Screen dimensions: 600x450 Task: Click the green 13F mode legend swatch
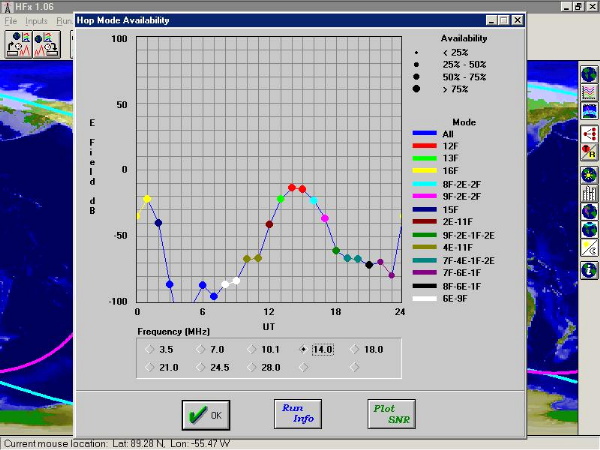[424, 158]
